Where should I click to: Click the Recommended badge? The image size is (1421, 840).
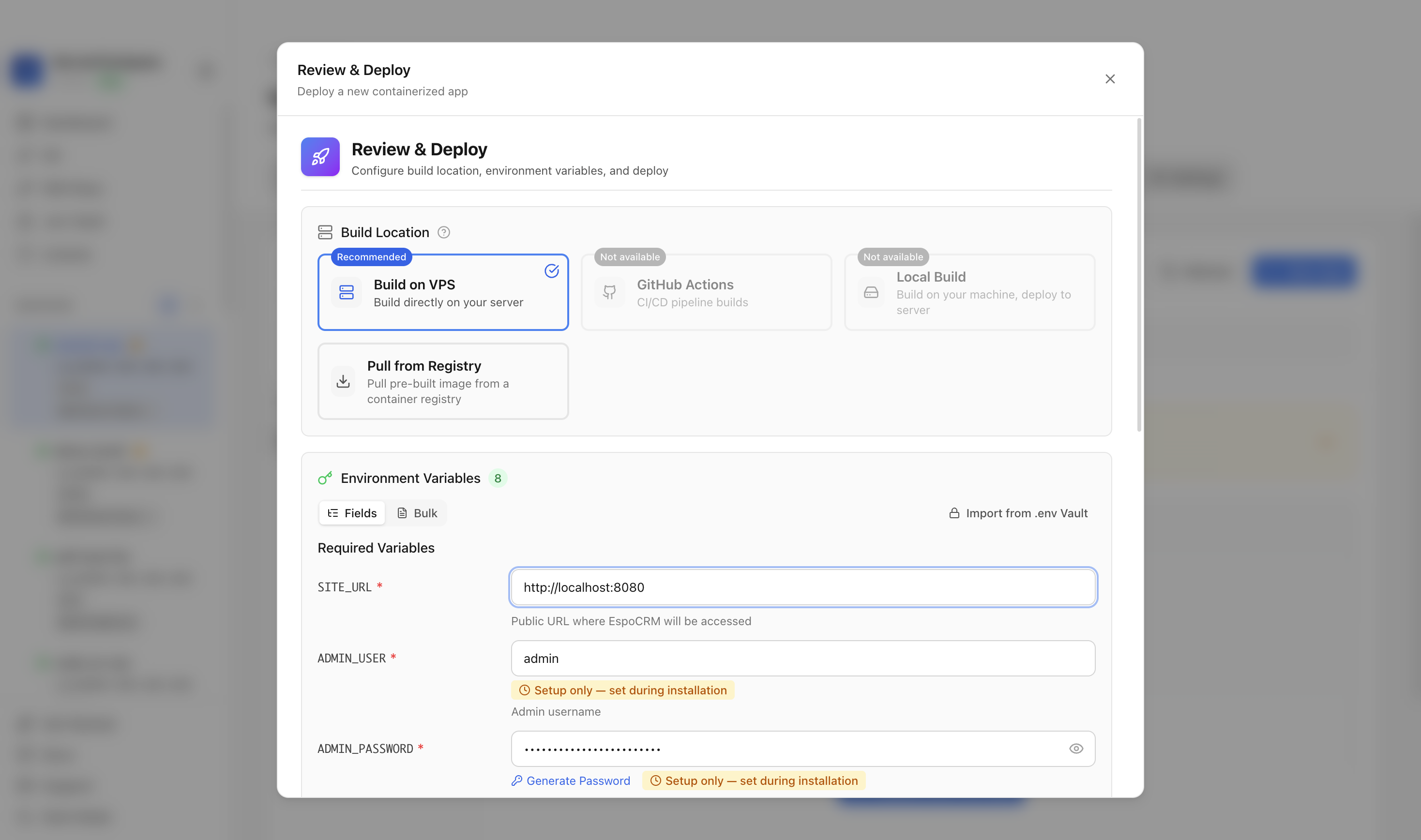pyautogui.click(x=371, y=257)
